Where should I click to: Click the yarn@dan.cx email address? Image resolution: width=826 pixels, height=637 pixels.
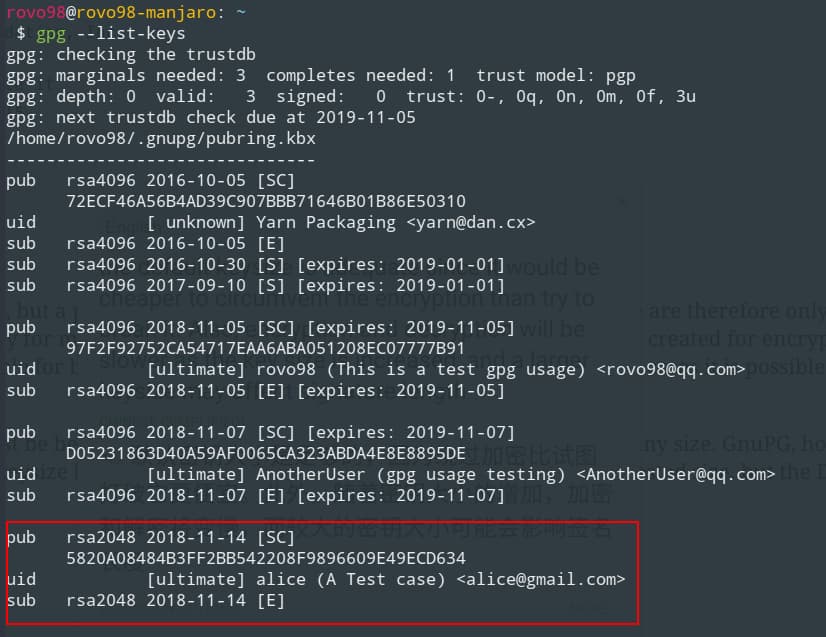click(x=470, y=222)
